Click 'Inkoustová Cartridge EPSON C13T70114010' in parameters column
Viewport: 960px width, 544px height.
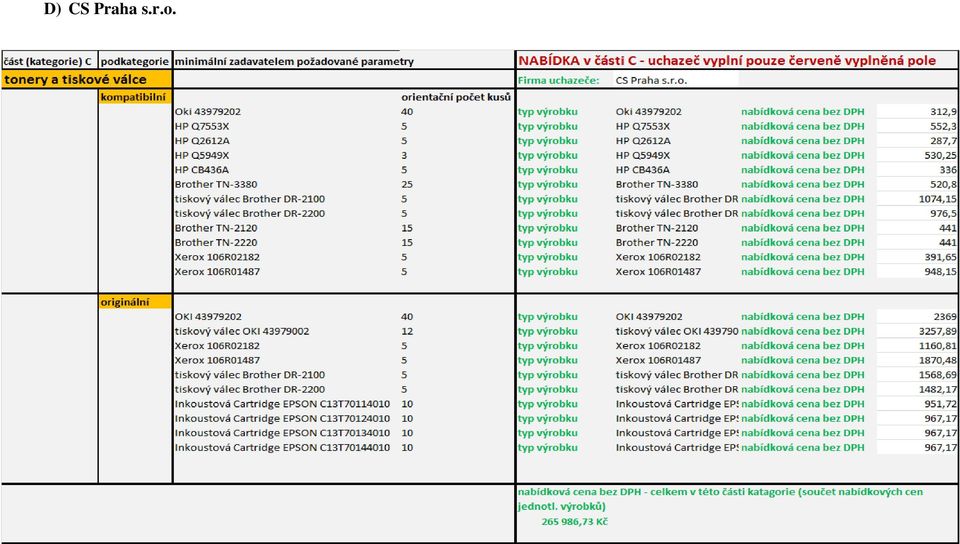point(282,404)
